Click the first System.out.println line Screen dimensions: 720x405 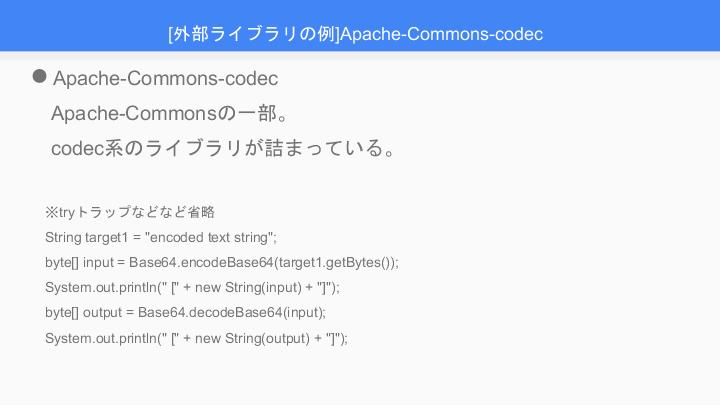pos(192,287)
